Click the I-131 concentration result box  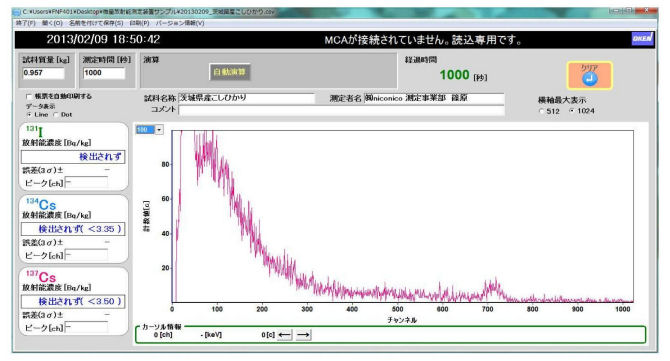pyautogui.click(x=73, y=157)
